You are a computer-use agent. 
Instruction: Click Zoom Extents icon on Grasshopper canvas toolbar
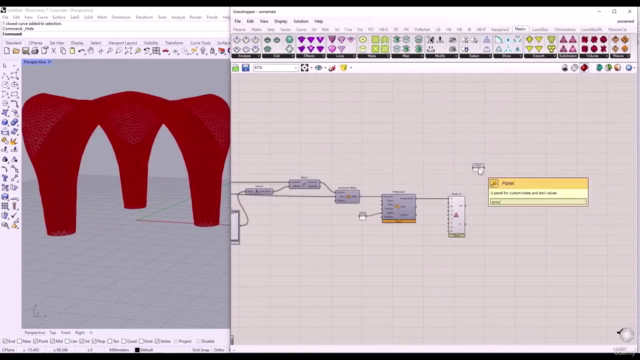[304, 68]
